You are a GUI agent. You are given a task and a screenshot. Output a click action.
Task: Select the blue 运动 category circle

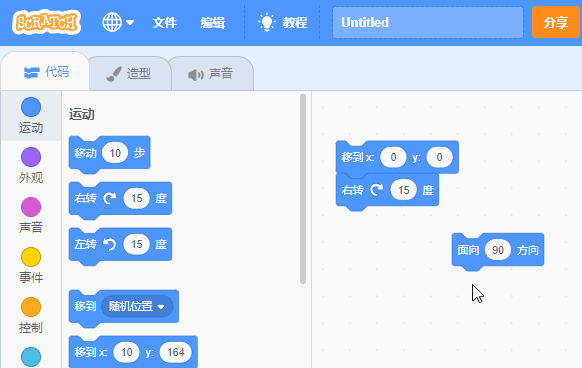pos(31,107)
